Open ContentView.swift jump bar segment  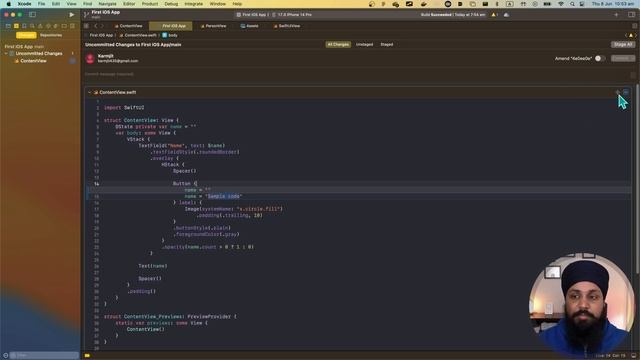138,35
